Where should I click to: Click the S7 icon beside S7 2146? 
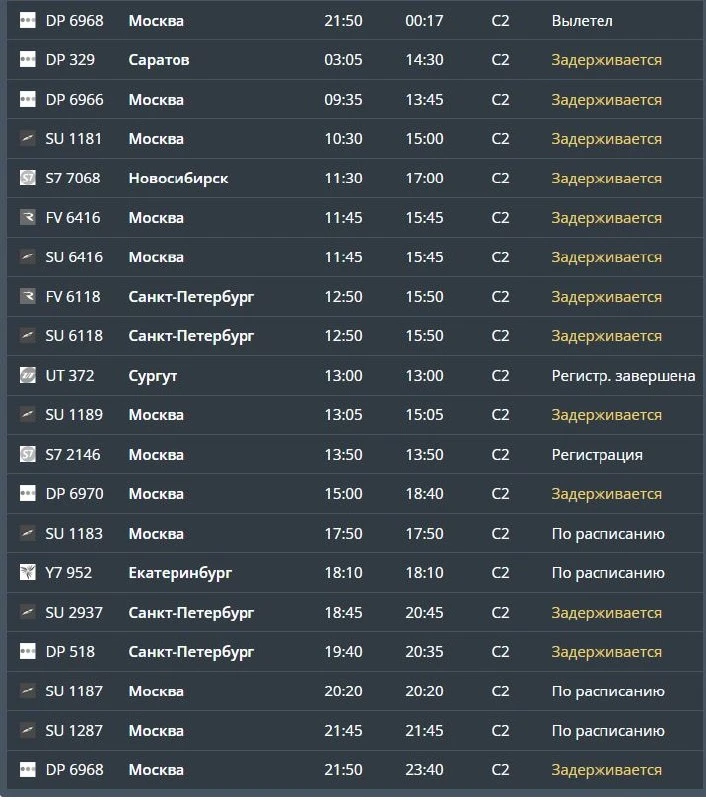coord(28,454)
